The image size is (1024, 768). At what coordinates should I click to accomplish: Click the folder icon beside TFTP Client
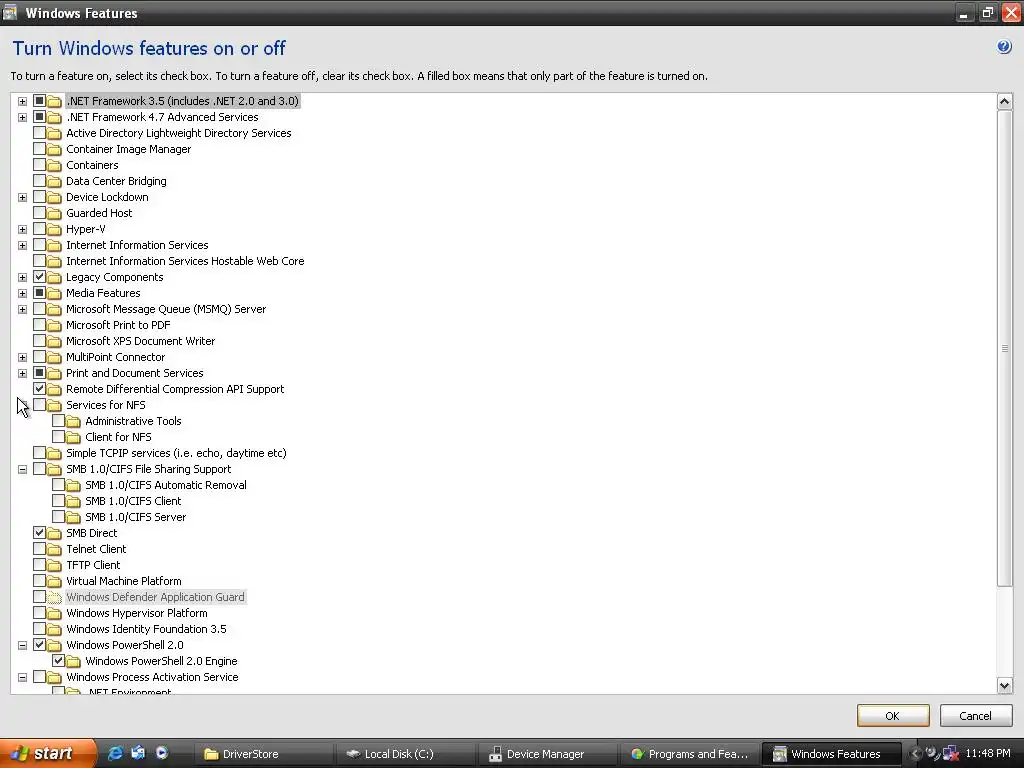click(54, 566)
